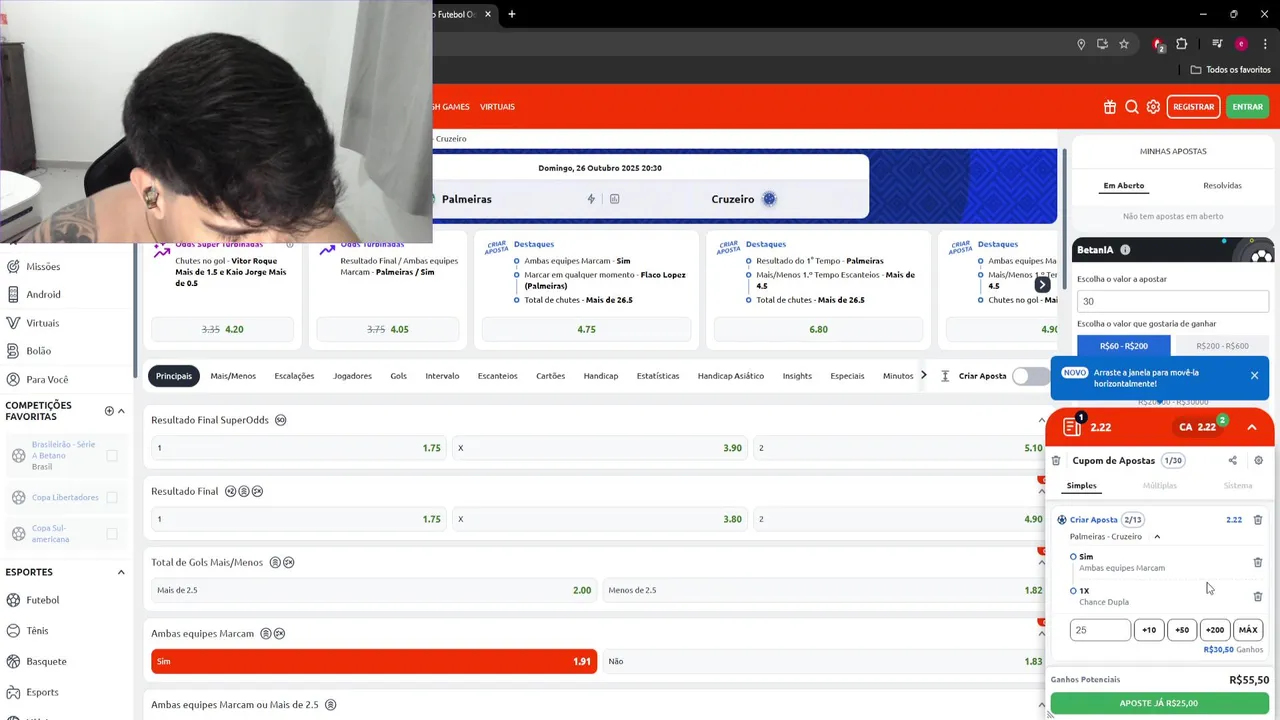Collapse the Total de Gols Mais/Menos section
The image size is (1280, 720).
[x=1041, y=562]
